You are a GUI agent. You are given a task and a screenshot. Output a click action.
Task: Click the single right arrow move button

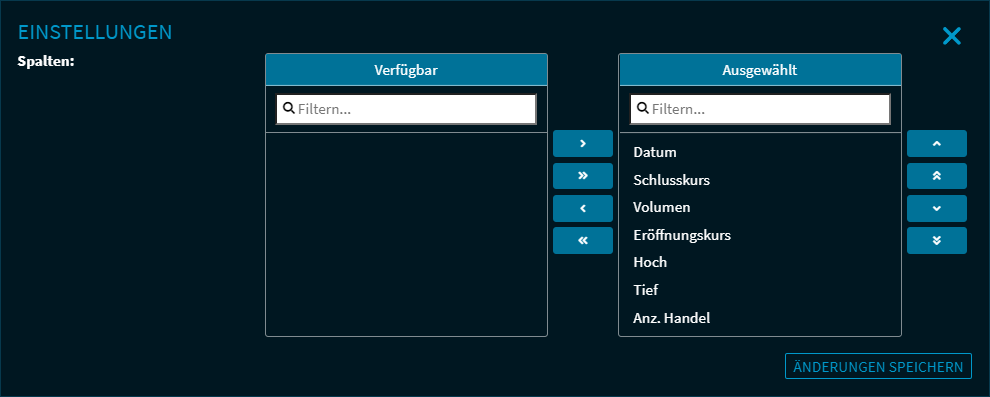[583, 143]
